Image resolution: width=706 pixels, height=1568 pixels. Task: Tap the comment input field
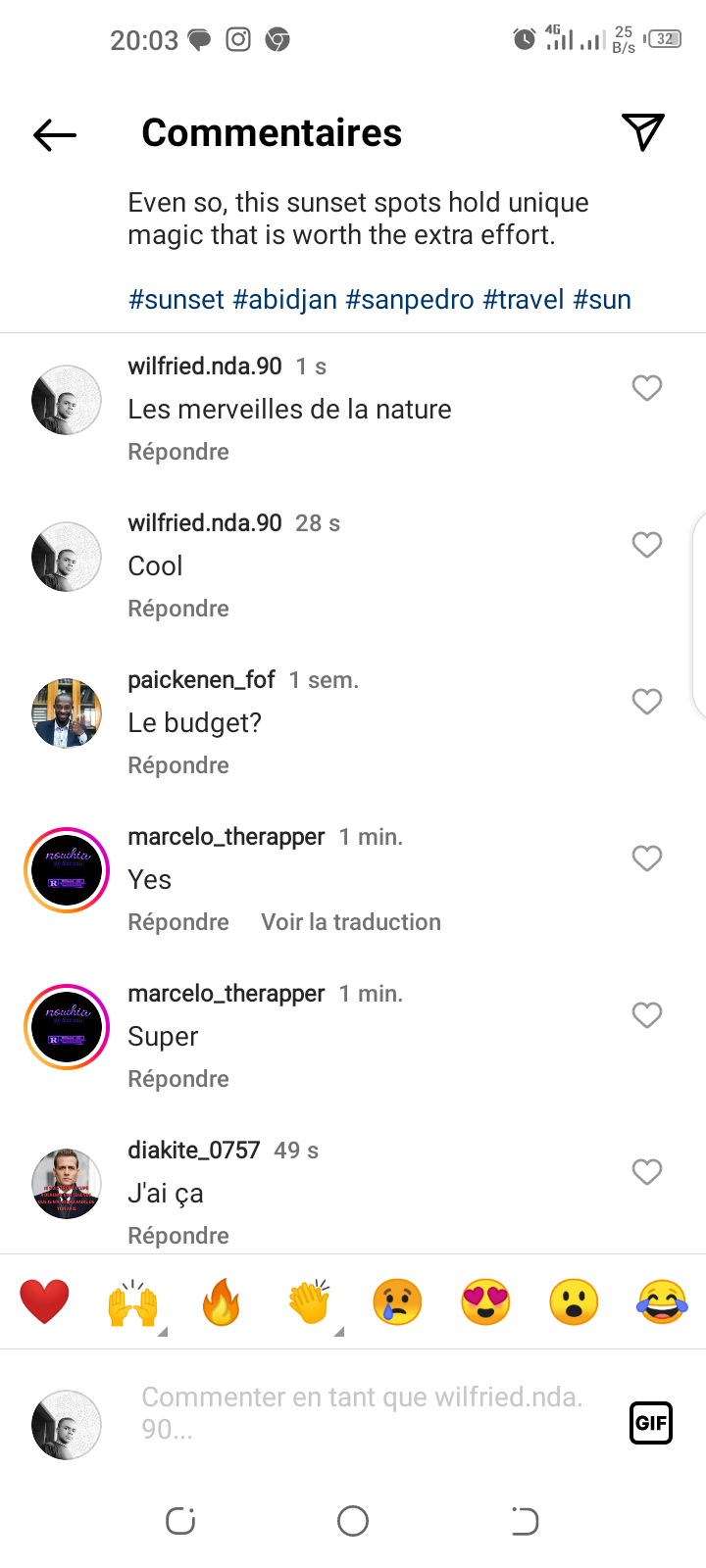pyautogui.click(x=363, y=1412)
